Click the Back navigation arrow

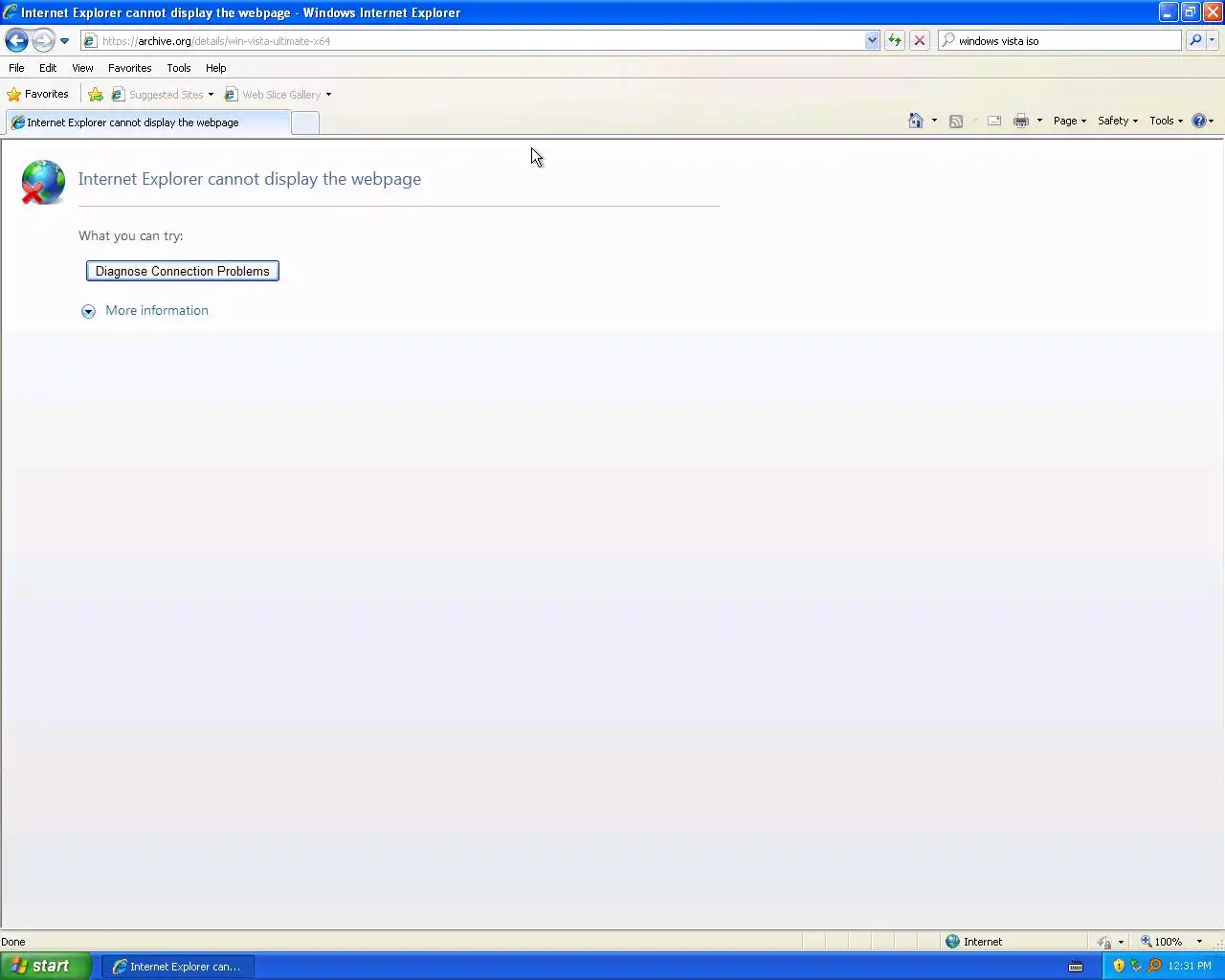[16, 41]
